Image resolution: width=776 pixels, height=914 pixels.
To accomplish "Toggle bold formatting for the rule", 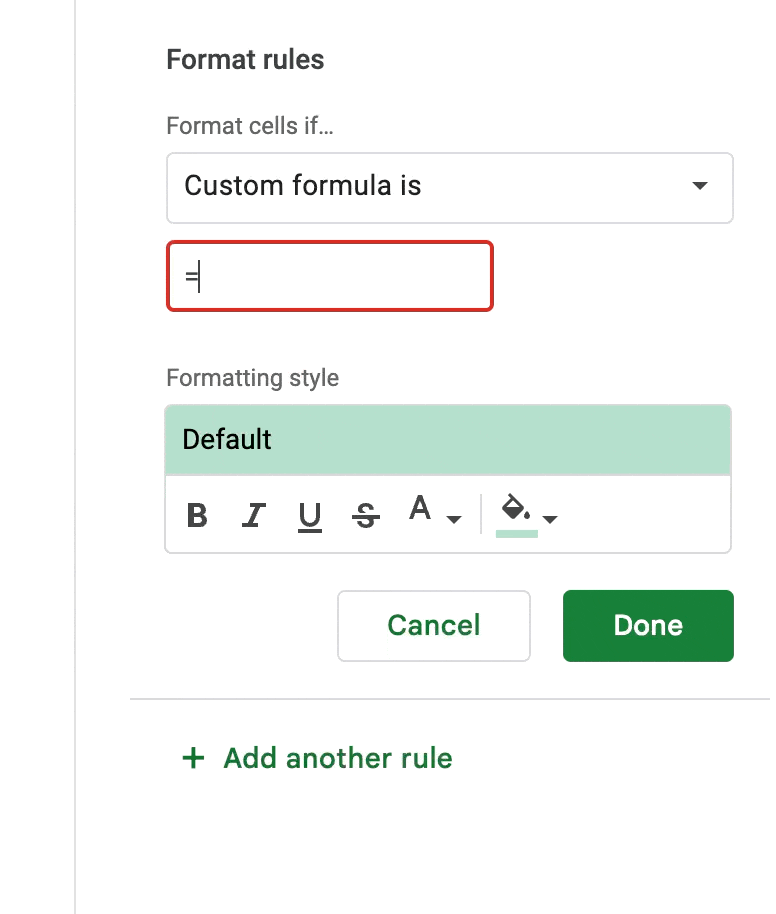I will [x=198, y=516].
